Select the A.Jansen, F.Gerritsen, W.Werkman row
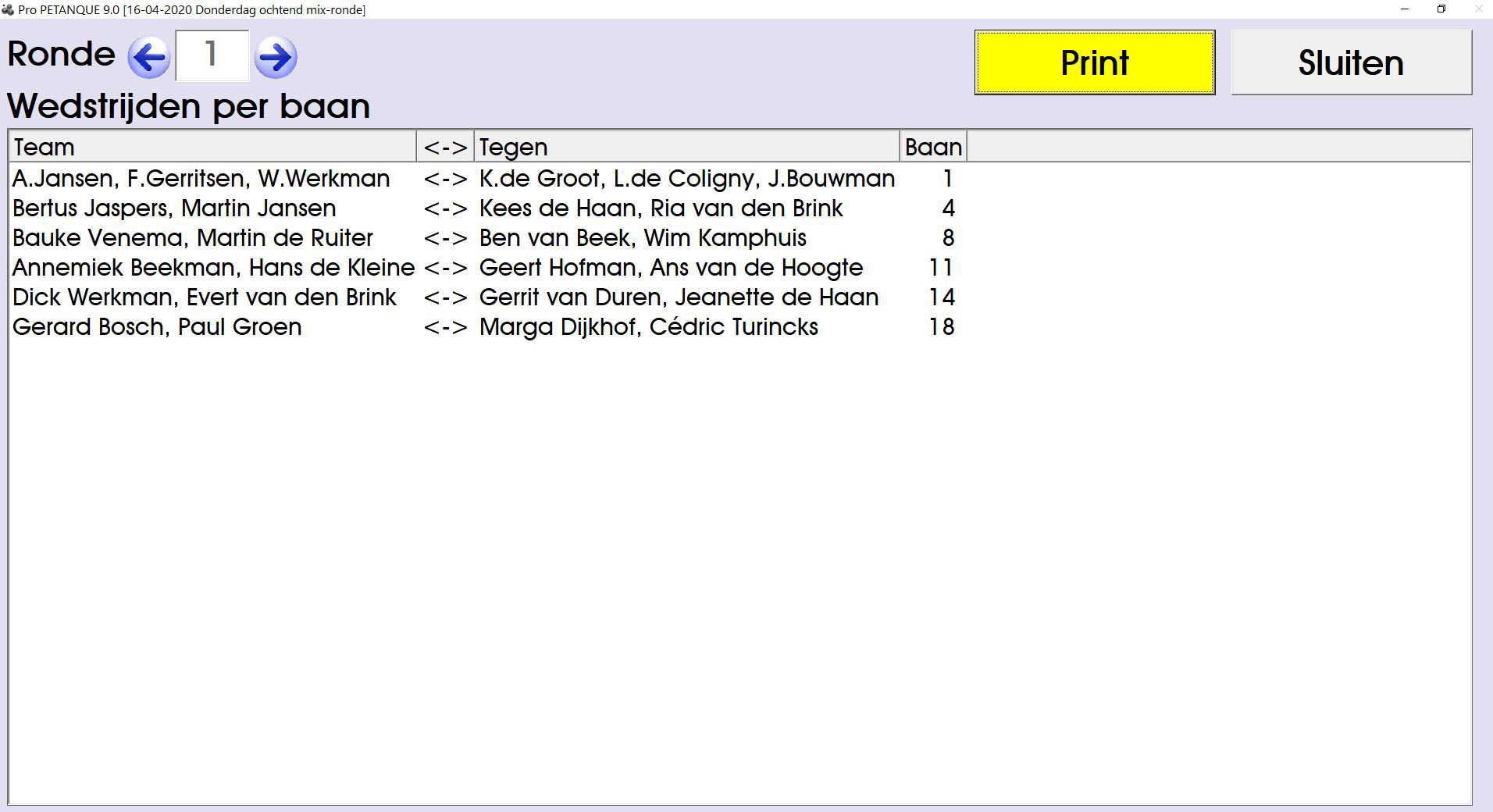Image resolution: width=1493 pixels, height=812 pixels. coord(201,179)
